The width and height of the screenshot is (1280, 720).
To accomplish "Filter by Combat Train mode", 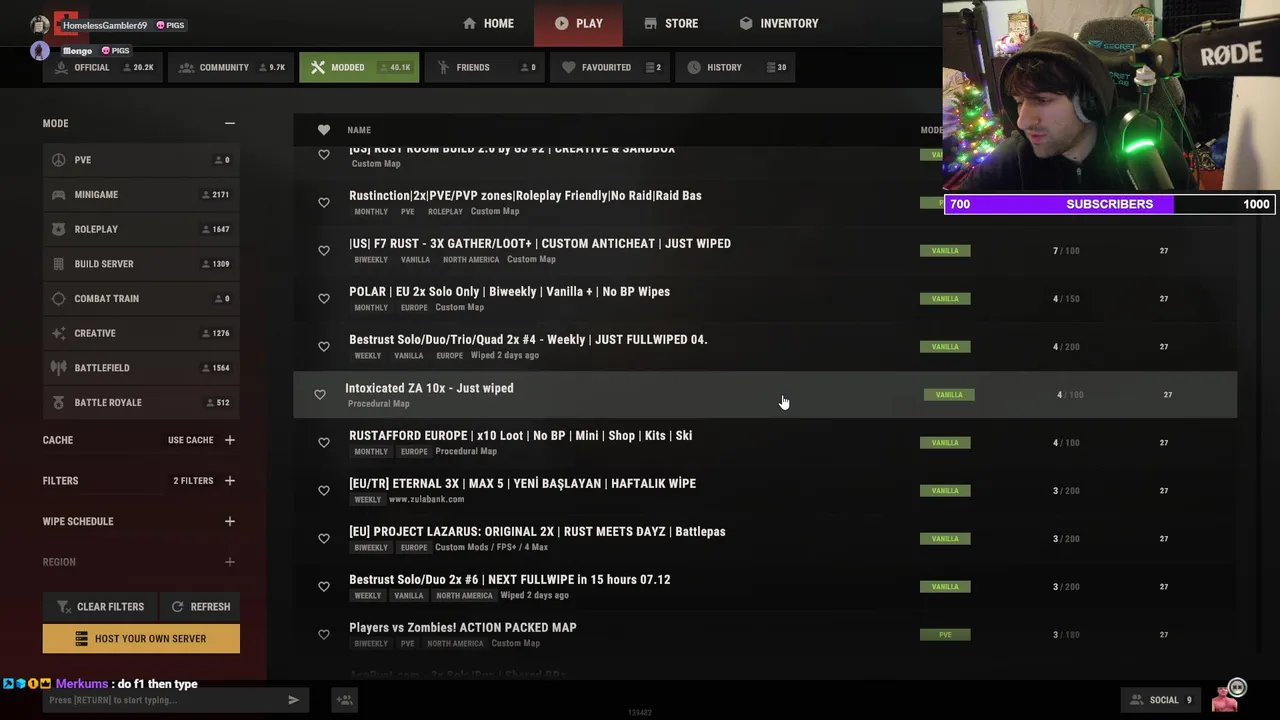I will coord(140,299).
